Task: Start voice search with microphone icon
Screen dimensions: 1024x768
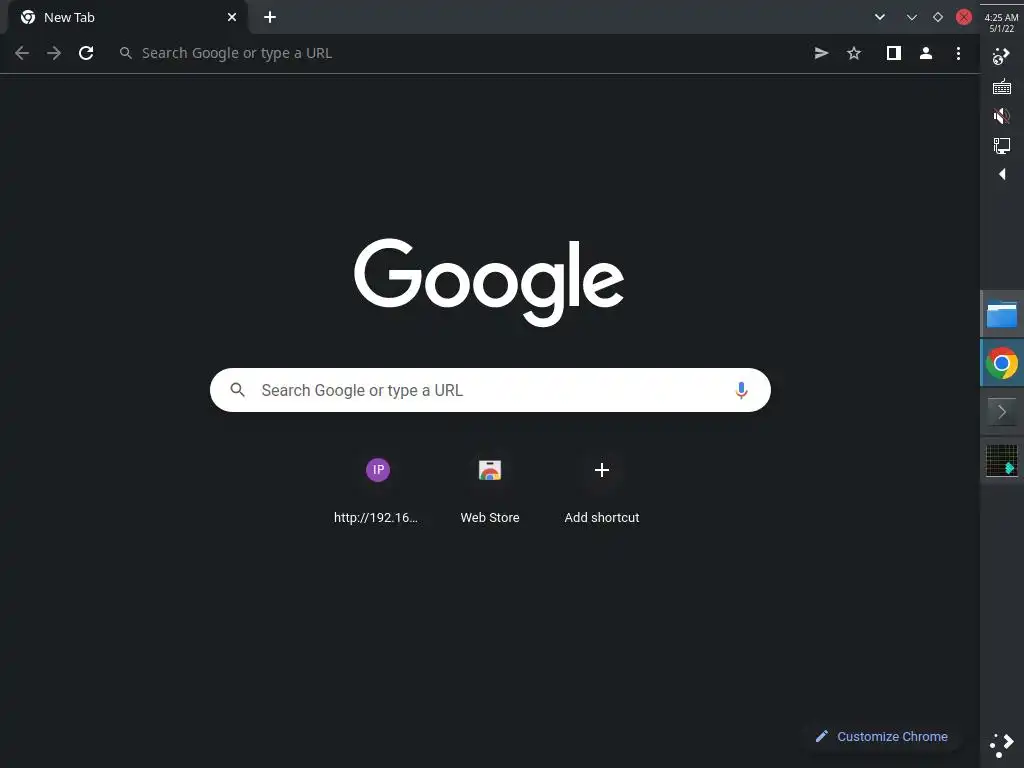Action: click(x=741, y=390)
